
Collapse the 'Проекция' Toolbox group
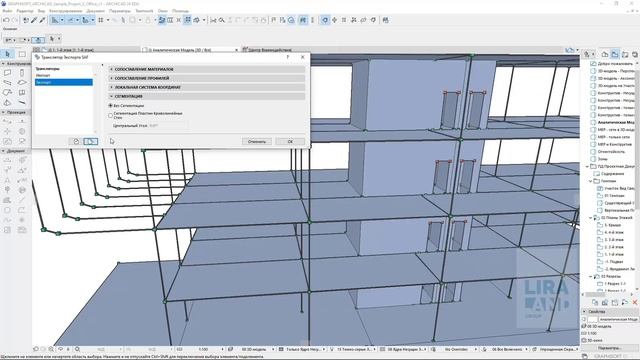point(3,112)
